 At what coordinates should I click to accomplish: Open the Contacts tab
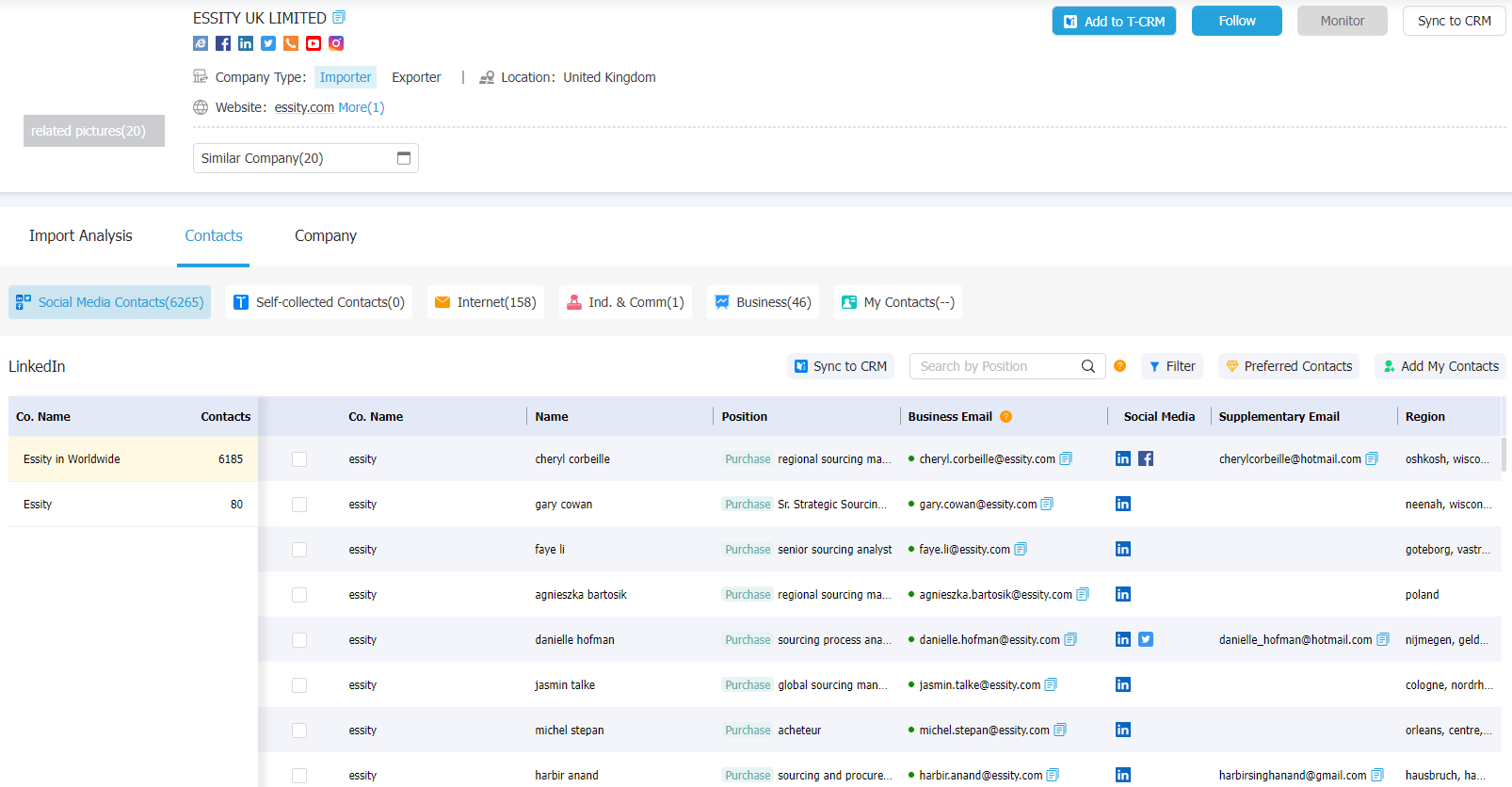point(214,235)
